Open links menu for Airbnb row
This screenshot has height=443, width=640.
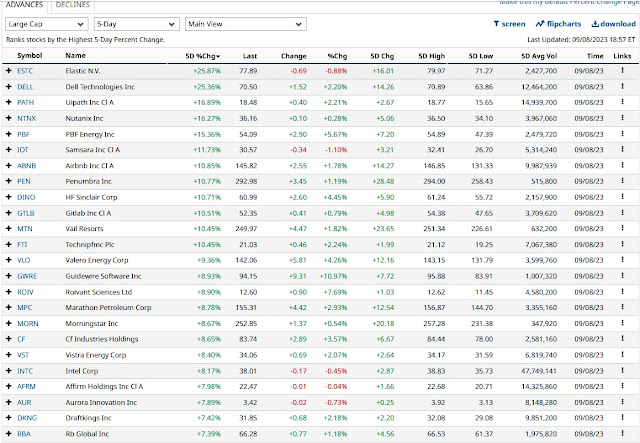pos(622,165)
